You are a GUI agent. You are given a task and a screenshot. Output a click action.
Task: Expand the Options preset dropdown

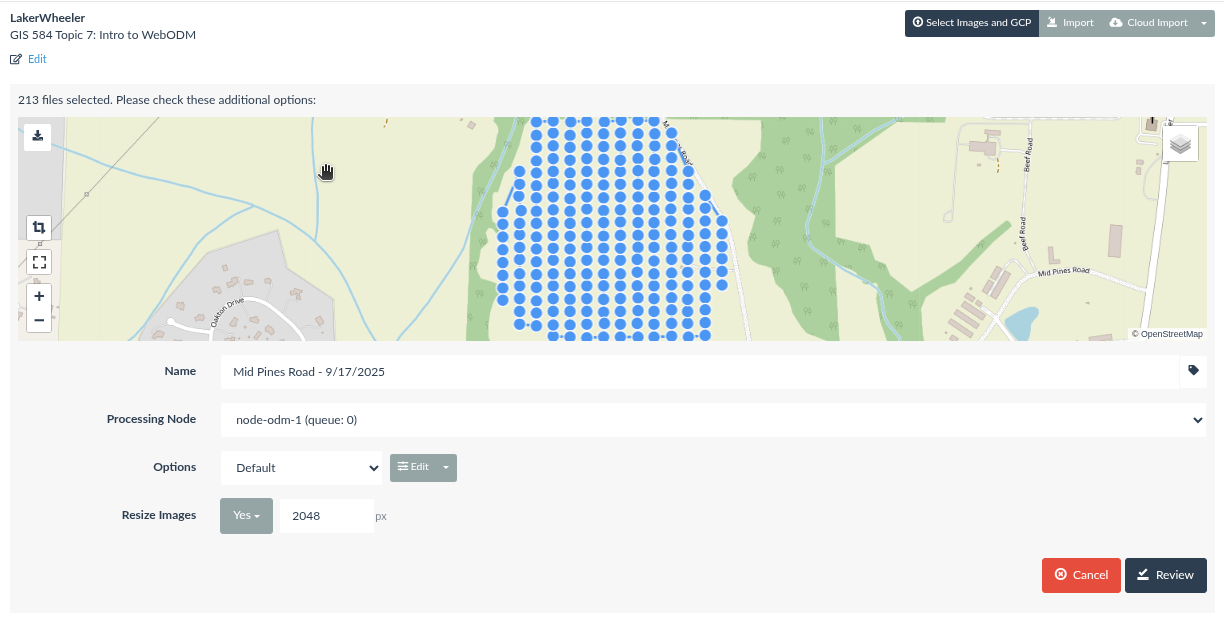point(301,467)
